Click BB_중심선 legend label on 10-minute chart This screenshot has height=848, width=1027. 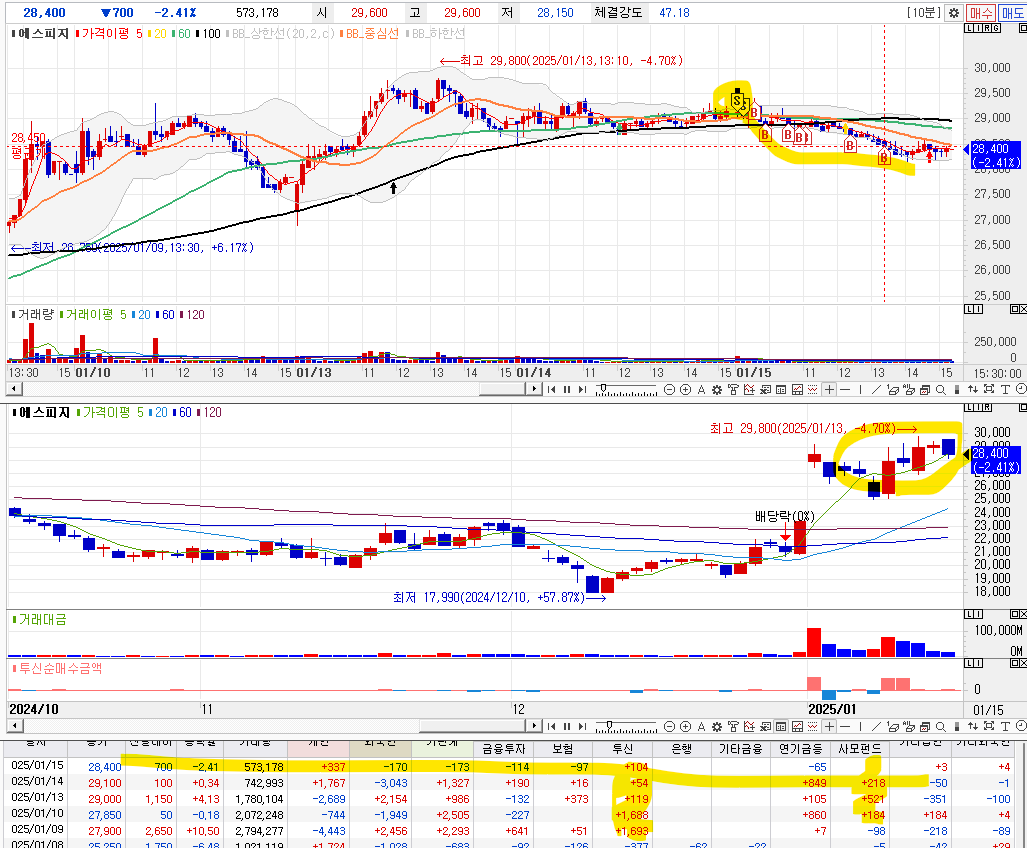371,33
